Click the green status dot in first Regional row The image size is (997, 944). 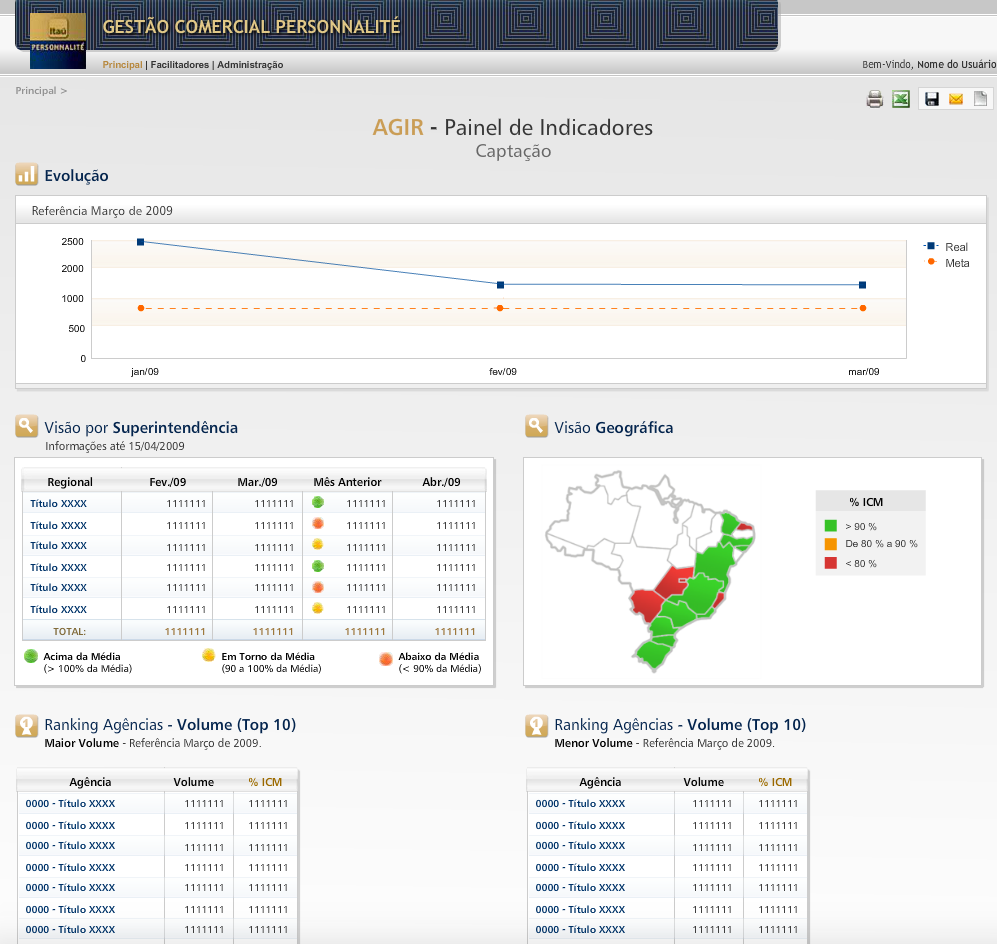[318, 502]
